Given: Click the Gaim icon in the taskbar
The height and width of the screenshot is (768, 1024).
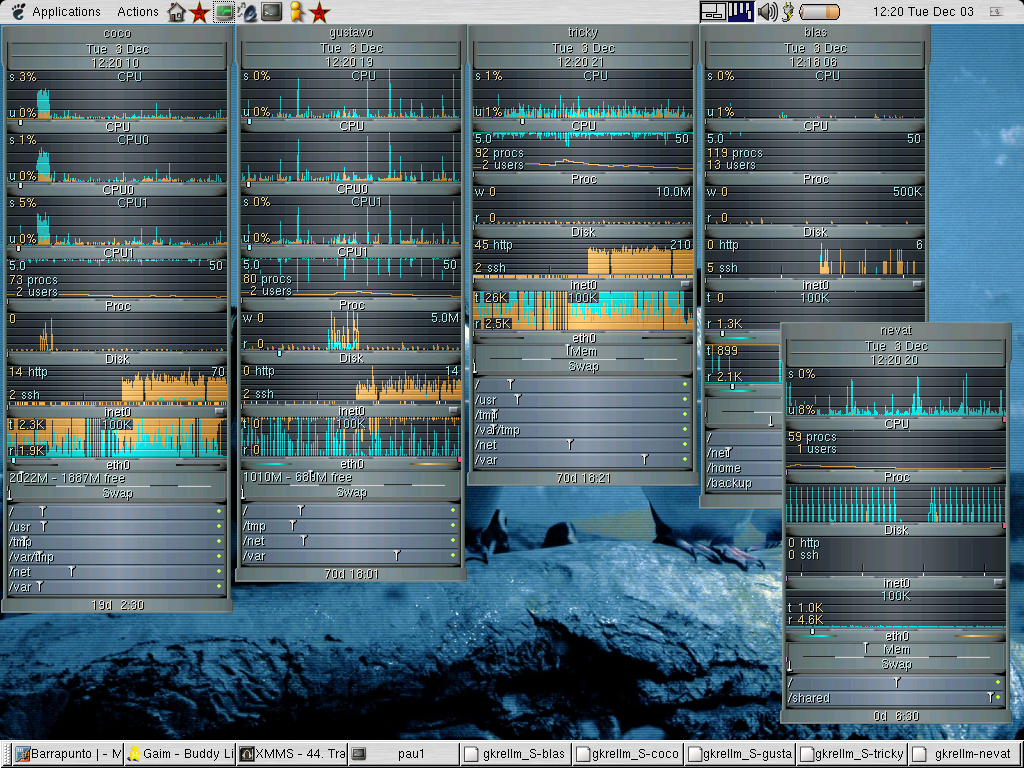Looking at the screenshot, I should pos(135,754).
